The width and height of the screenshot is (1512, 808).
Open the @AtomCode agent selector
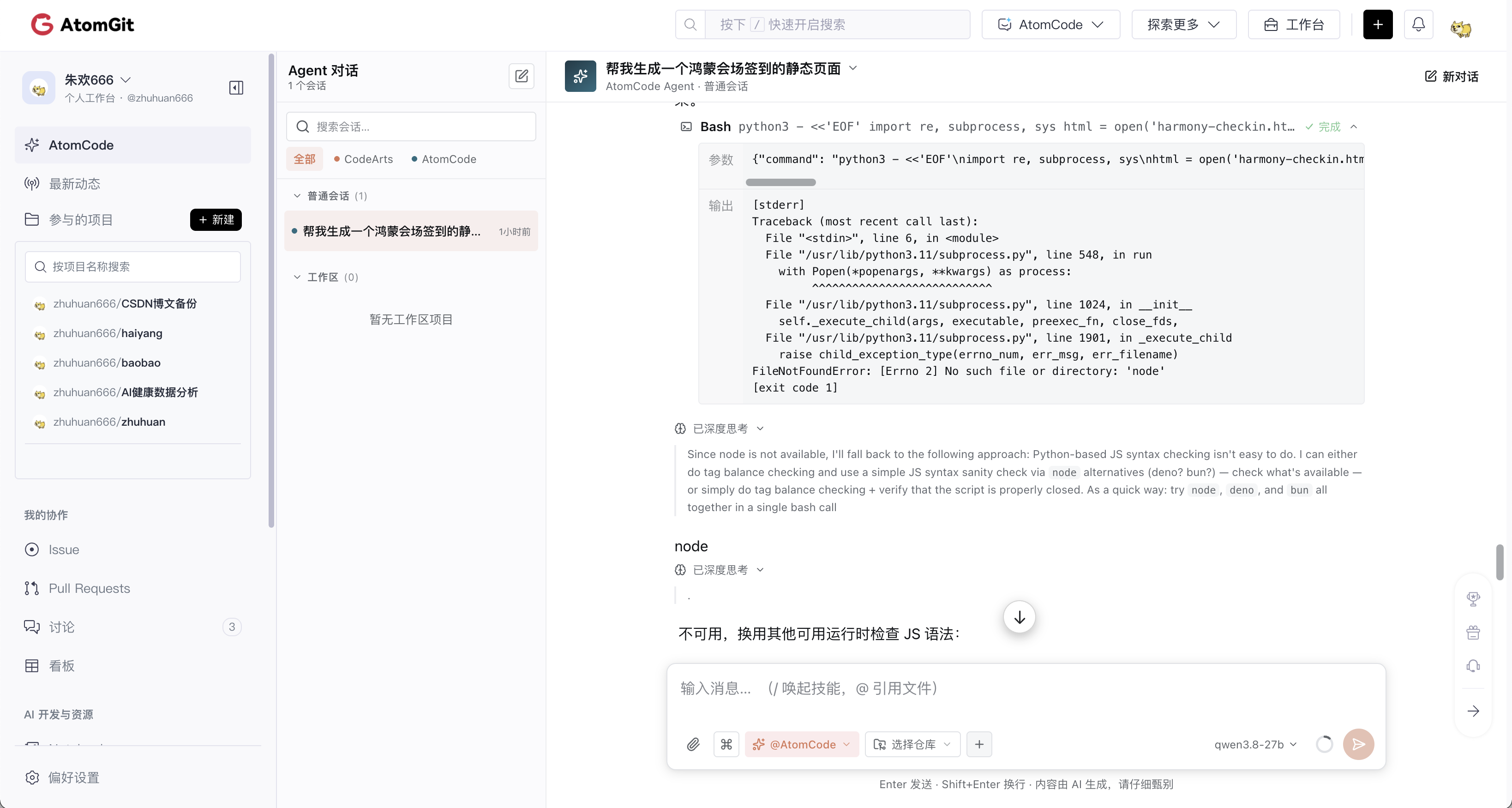801,745
